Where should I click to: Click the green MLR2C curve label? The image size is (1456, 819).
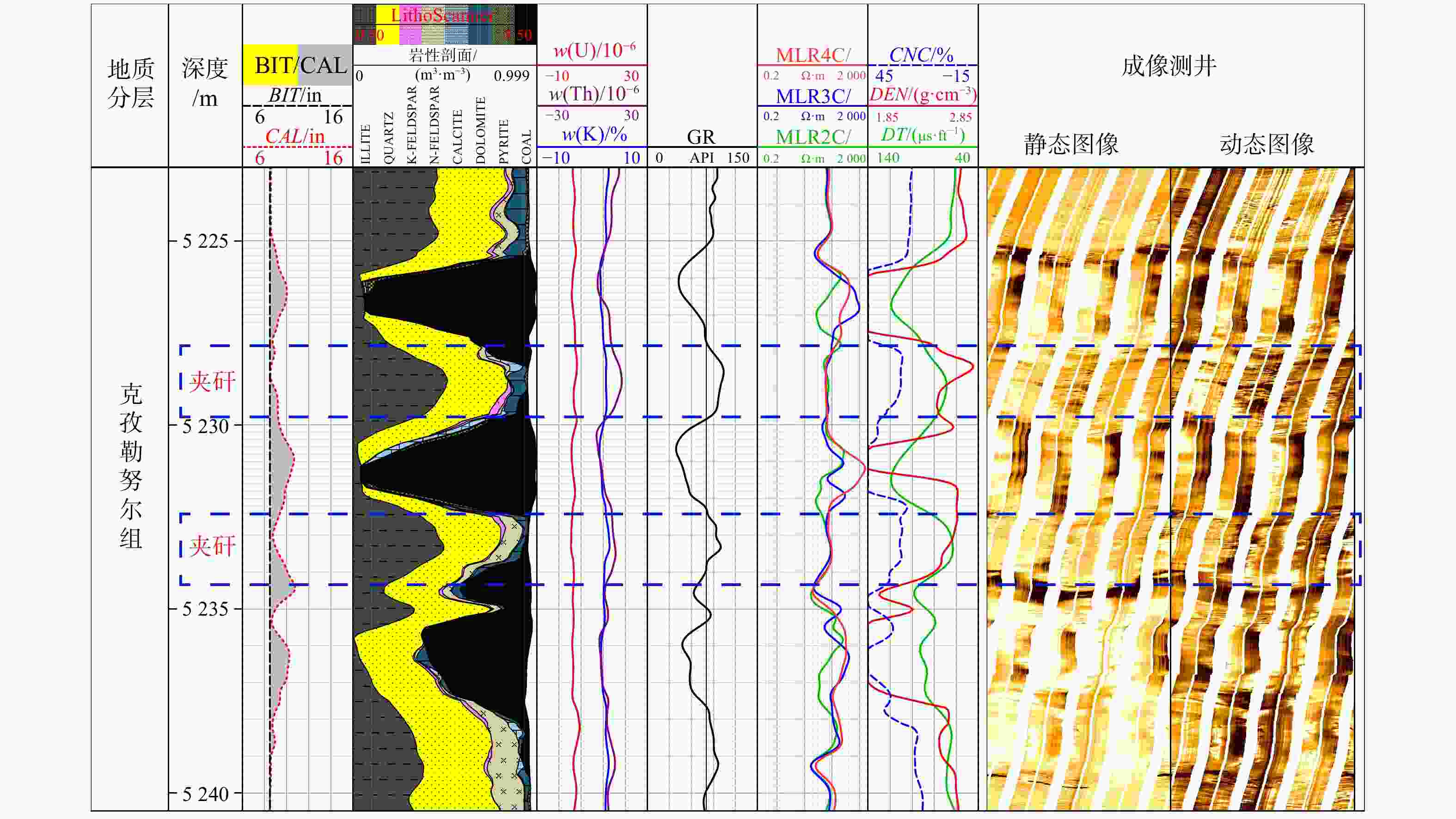point(812,137)
